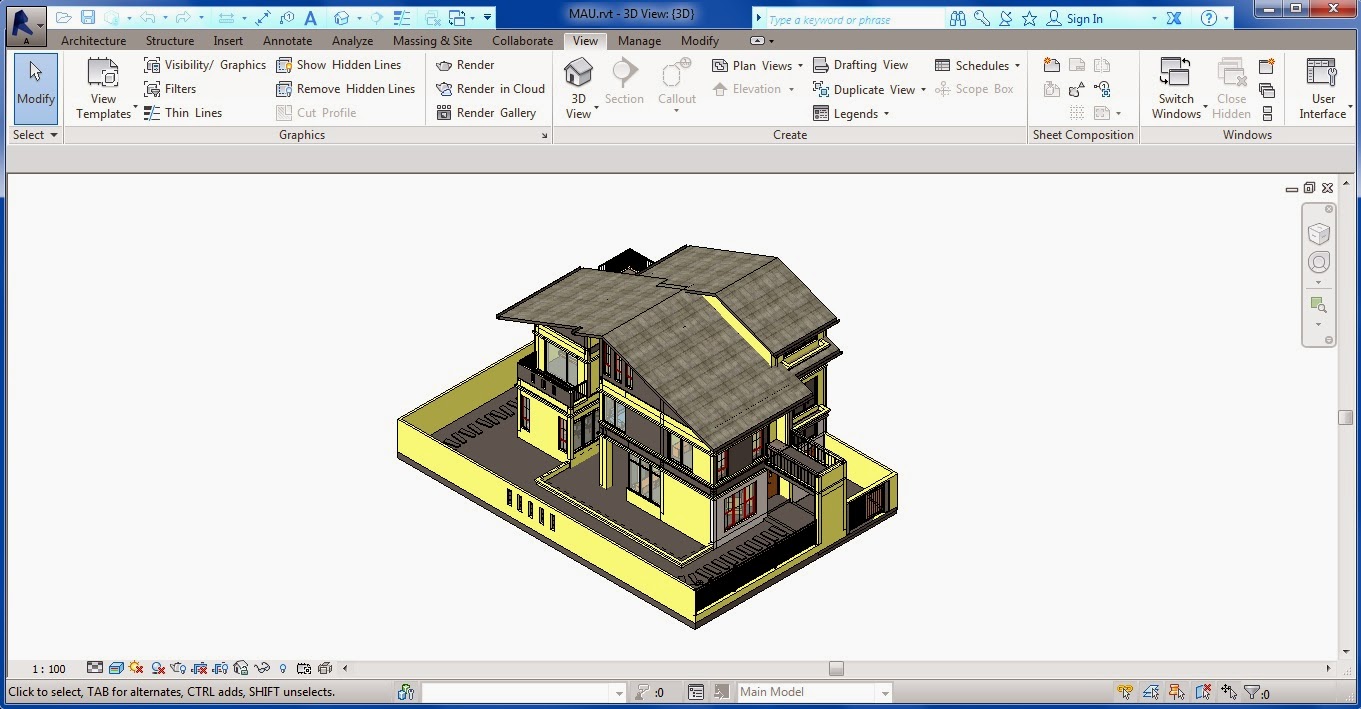Select Zoom in Region from navigation bar

[x=1319, y=305]
